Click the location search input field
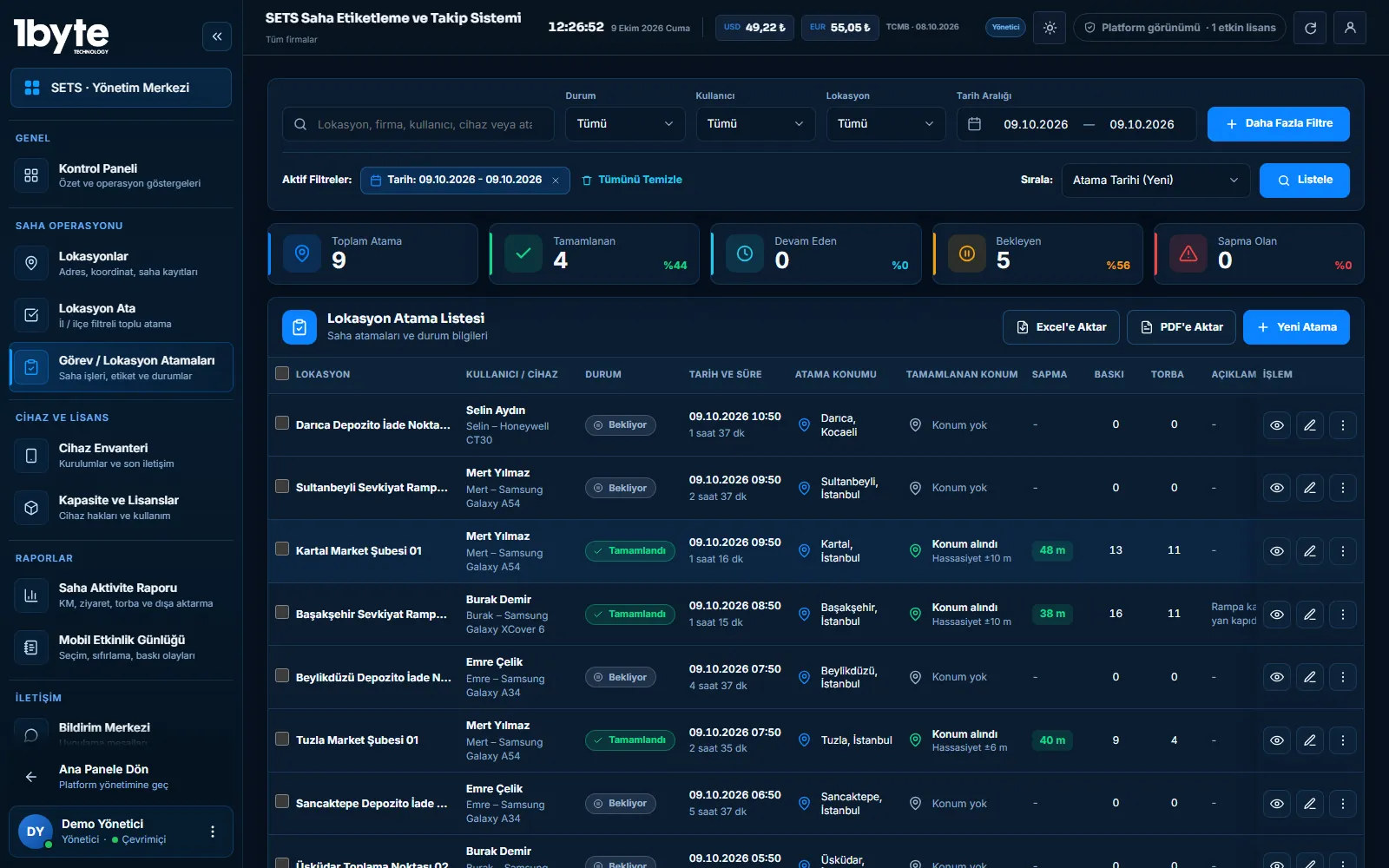 click(x=418, y=124)
